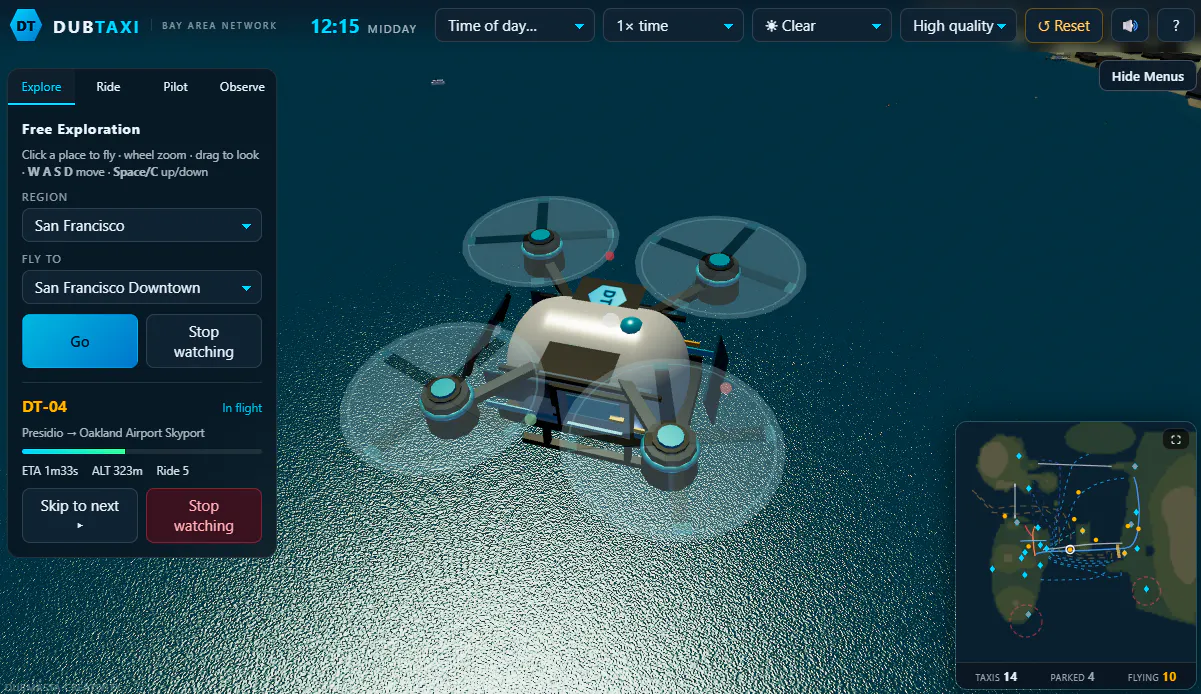Click the DT-04 flight progress bar
Viewport: 1201px width, 694px height.
142,452
